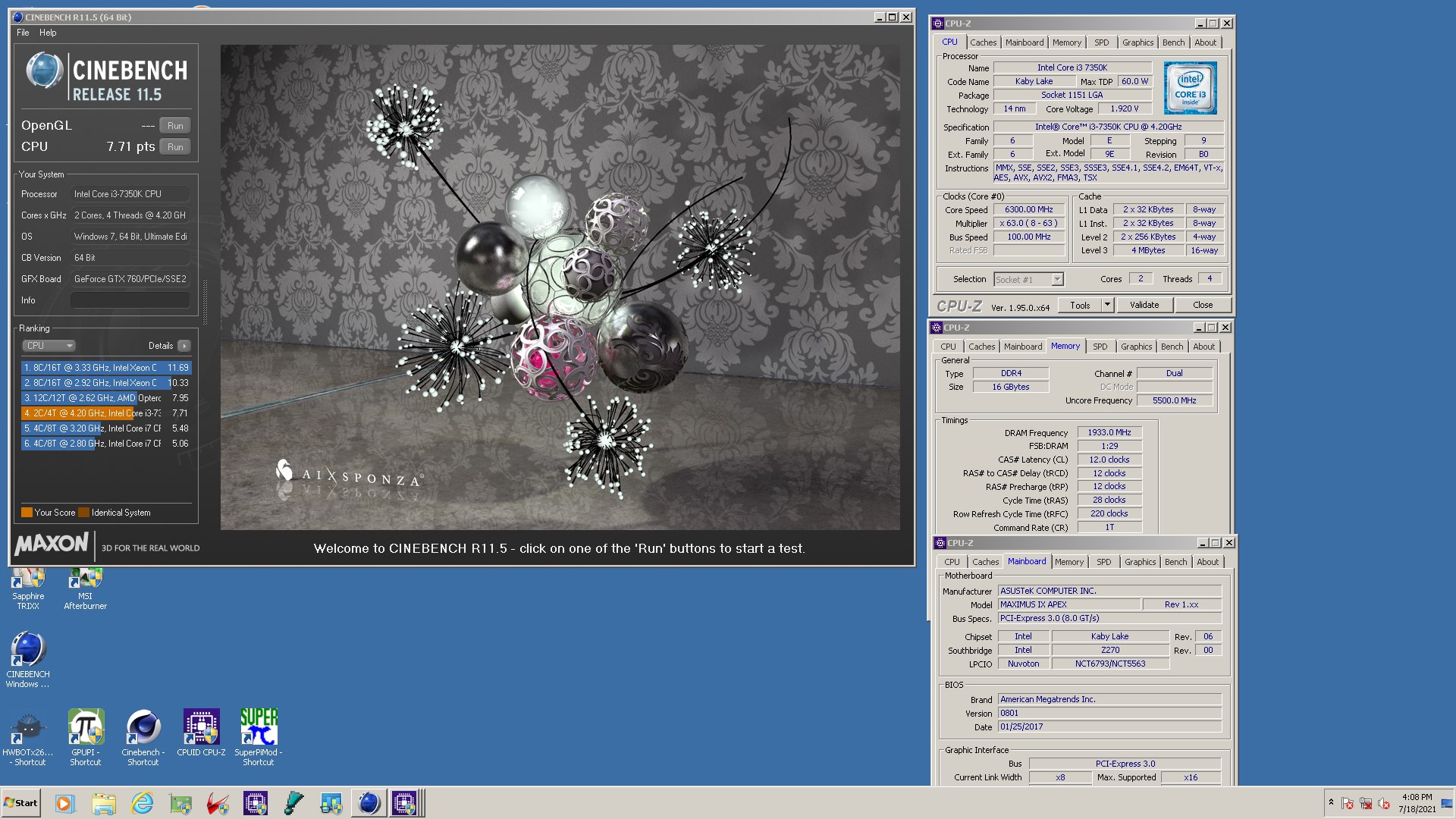This screenshot has height=819, width=1456.
Task: Open the Tools dropdown arrow in CPU-Z
Action: tap(1107, 306)
